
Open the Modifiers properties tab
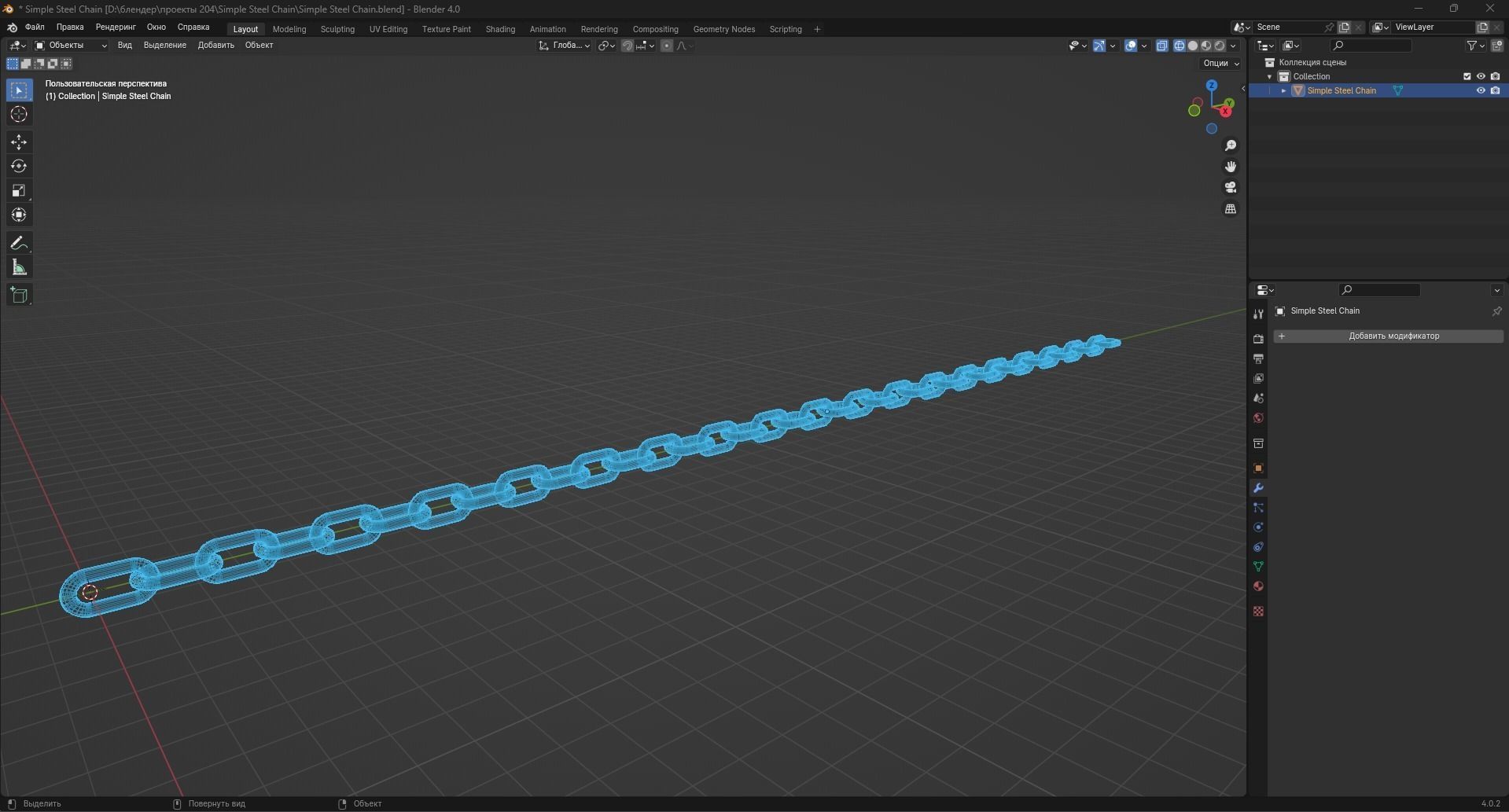pos(1258,488)
